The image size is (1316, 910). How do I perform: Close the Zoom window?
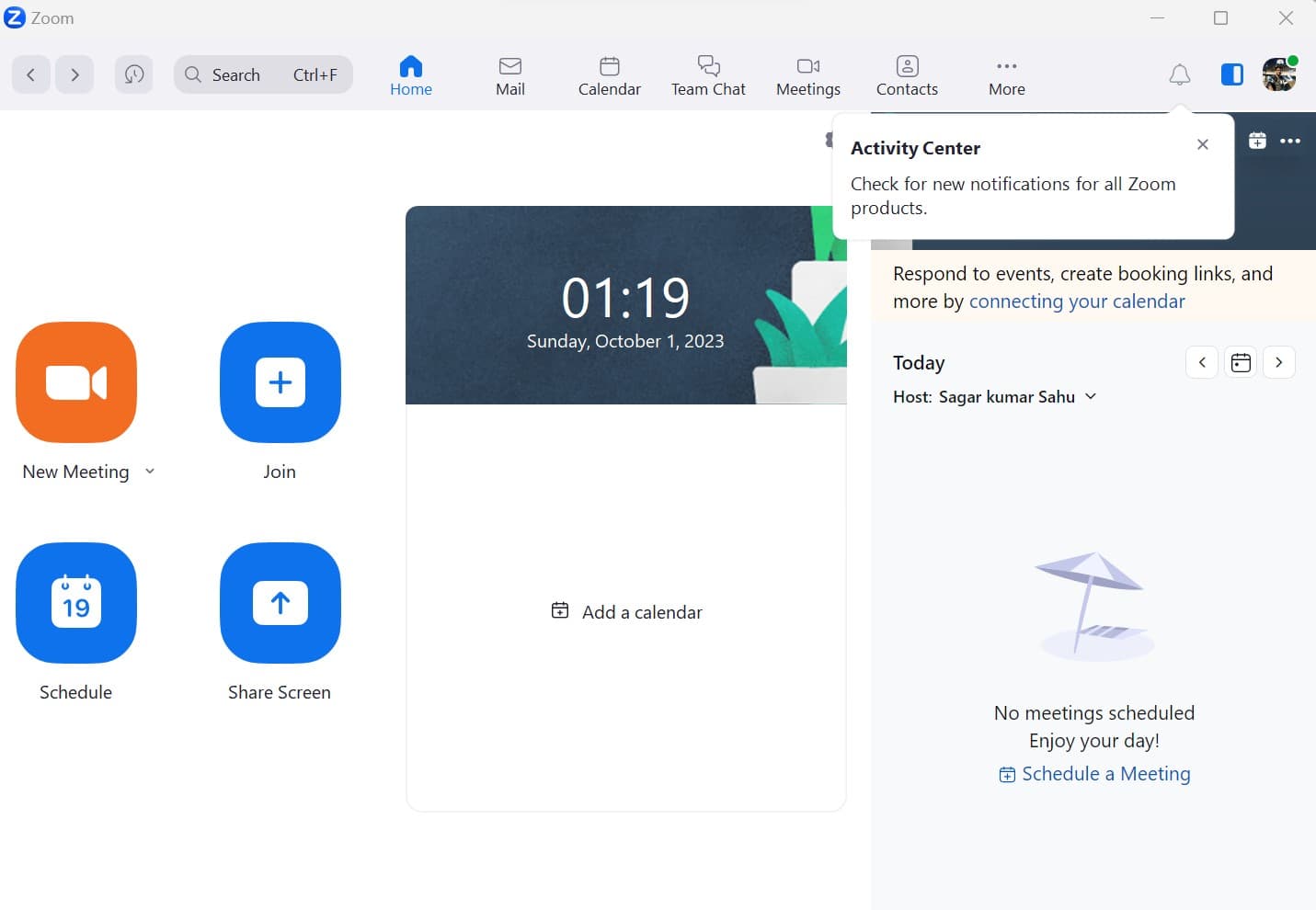click(x=1286, y=17)
